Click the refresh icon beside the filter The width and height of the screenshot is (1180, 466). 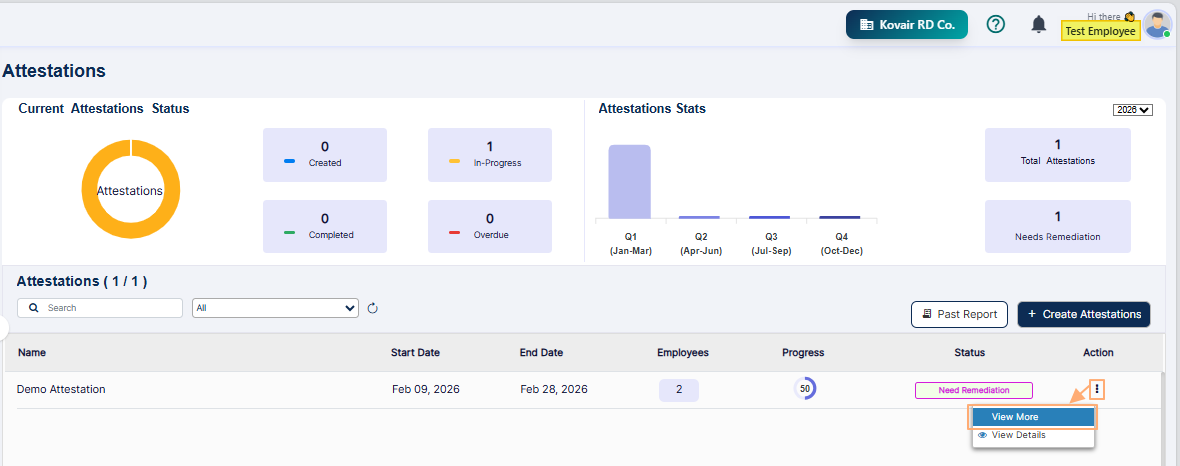pos(373,308)
